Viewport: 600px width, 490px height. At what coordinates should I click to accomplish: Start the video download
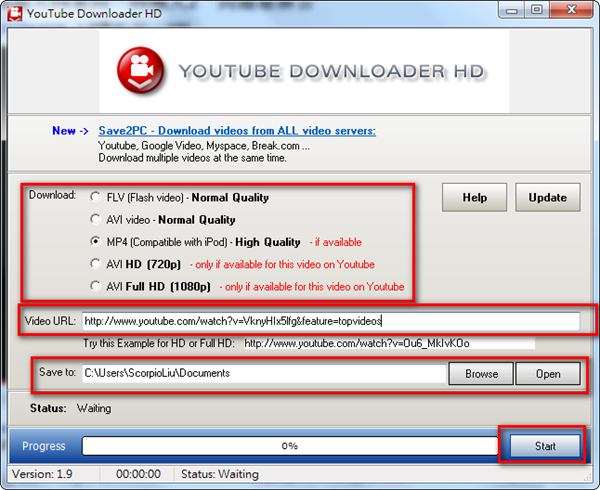(x=545, y=446)
